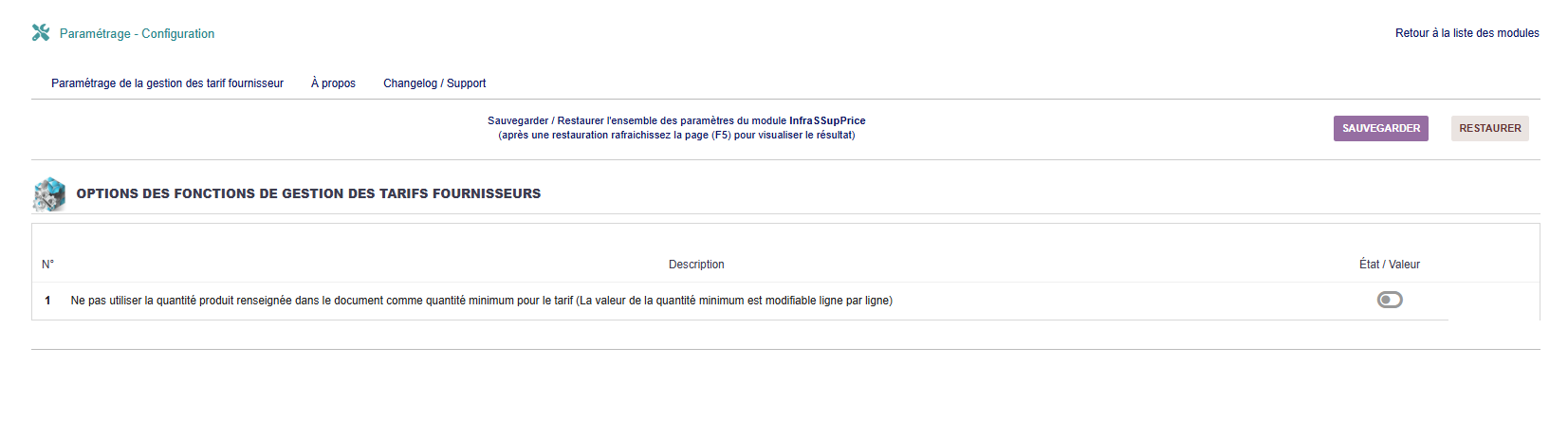Click the '(La valeur de la quantité minimum...)' parenthetical text
1568x421 pixels.
734,301
